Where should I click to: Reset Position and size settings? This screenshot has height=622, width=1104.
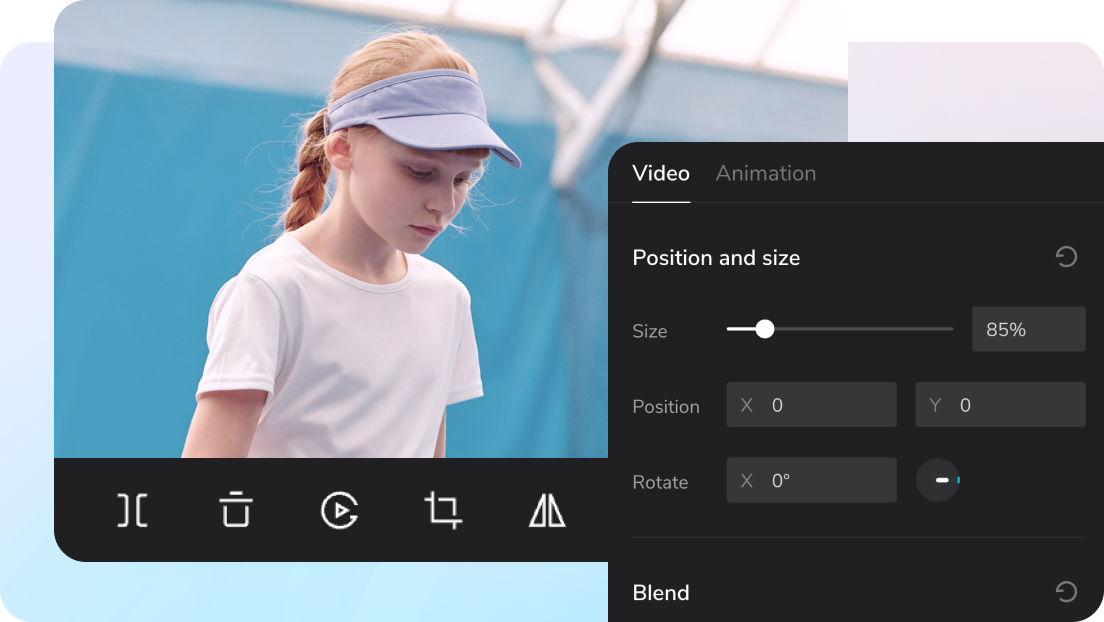click(x=1066, y=257)
